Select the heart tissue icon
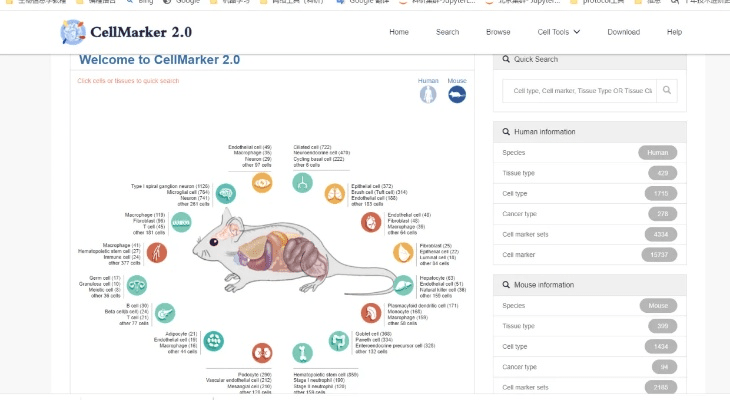Image resolution: width=730 pixels, height=400 pixels. coord(372,220)
